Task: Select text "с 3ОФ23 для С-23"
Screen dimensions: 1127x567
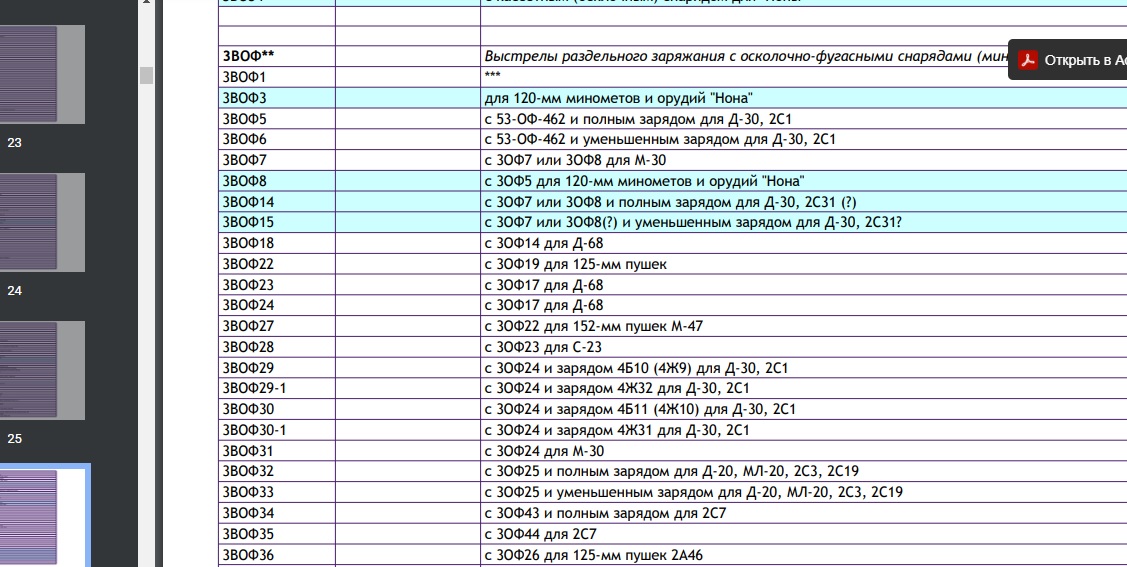Action: point(542,347)
